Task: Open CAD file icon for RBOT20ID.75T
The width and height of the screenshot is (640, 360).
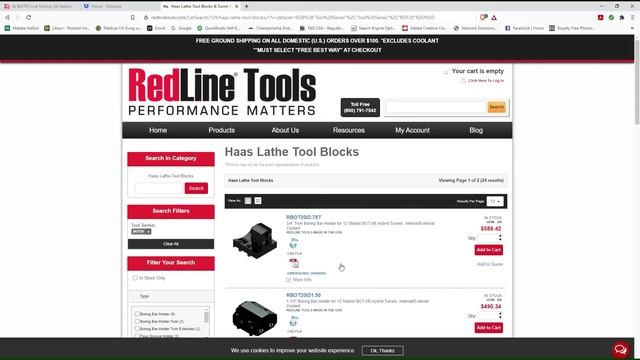Action: pos(293,244)
